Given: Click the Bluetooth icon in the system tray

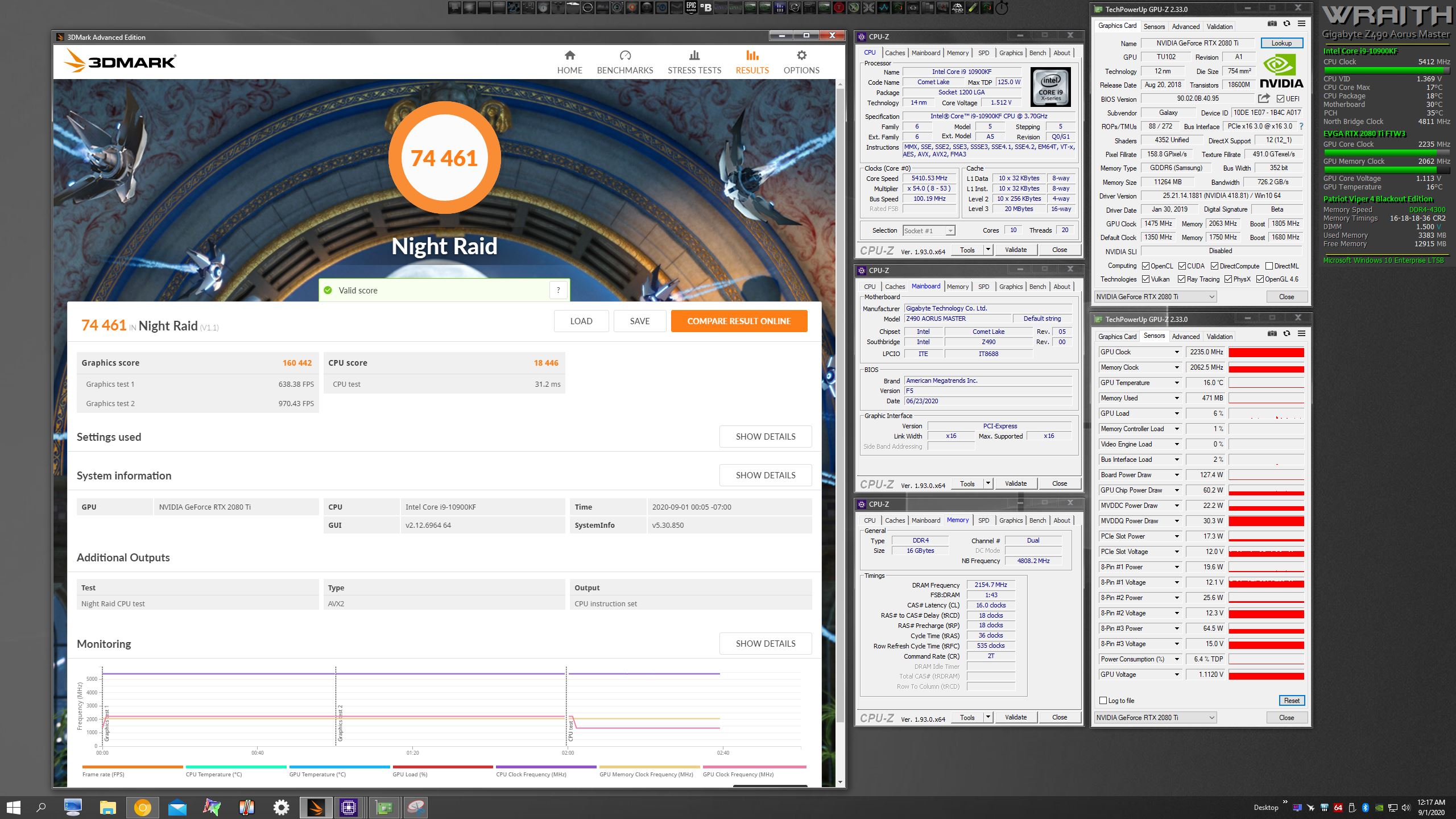Looking at the screenshot, I should pos(1366,807).
